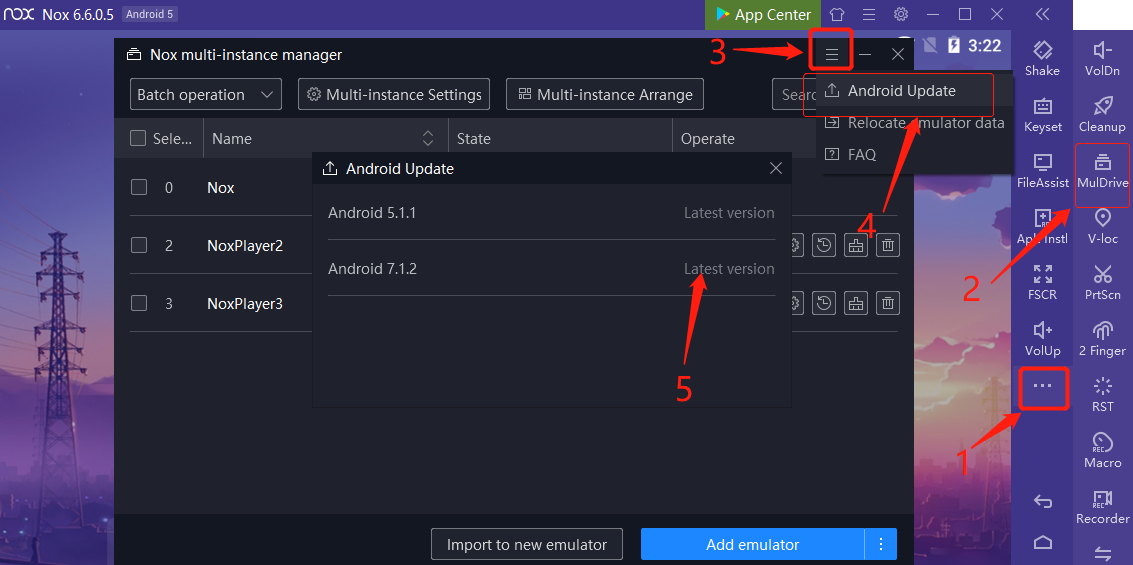This screenshot has height=565, width=1133.
Task: Toggle the Select all checkbox
Action: click(x=138, y=138)
